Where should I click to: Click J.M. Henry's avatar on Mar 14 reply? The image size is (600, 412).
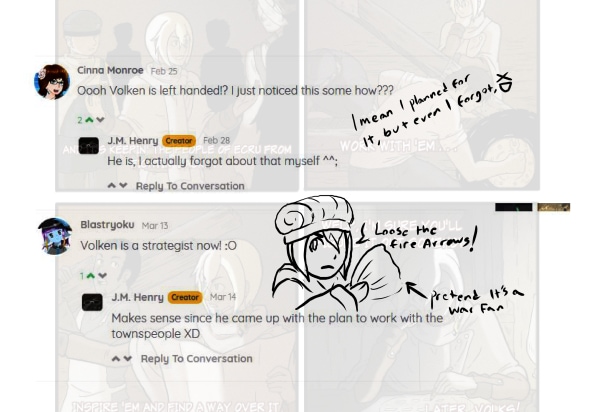coord(92,302)
